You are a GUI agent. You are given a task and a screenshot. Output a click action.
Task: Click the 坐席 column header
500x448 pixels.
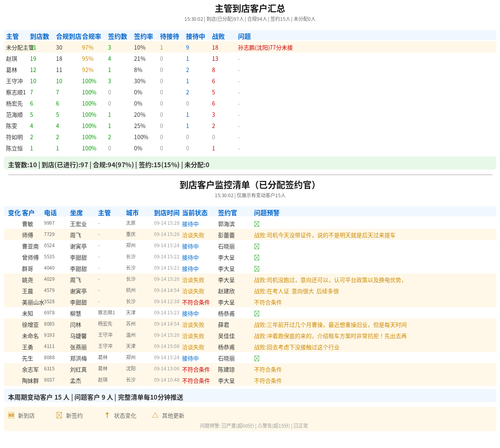[76, 213]
